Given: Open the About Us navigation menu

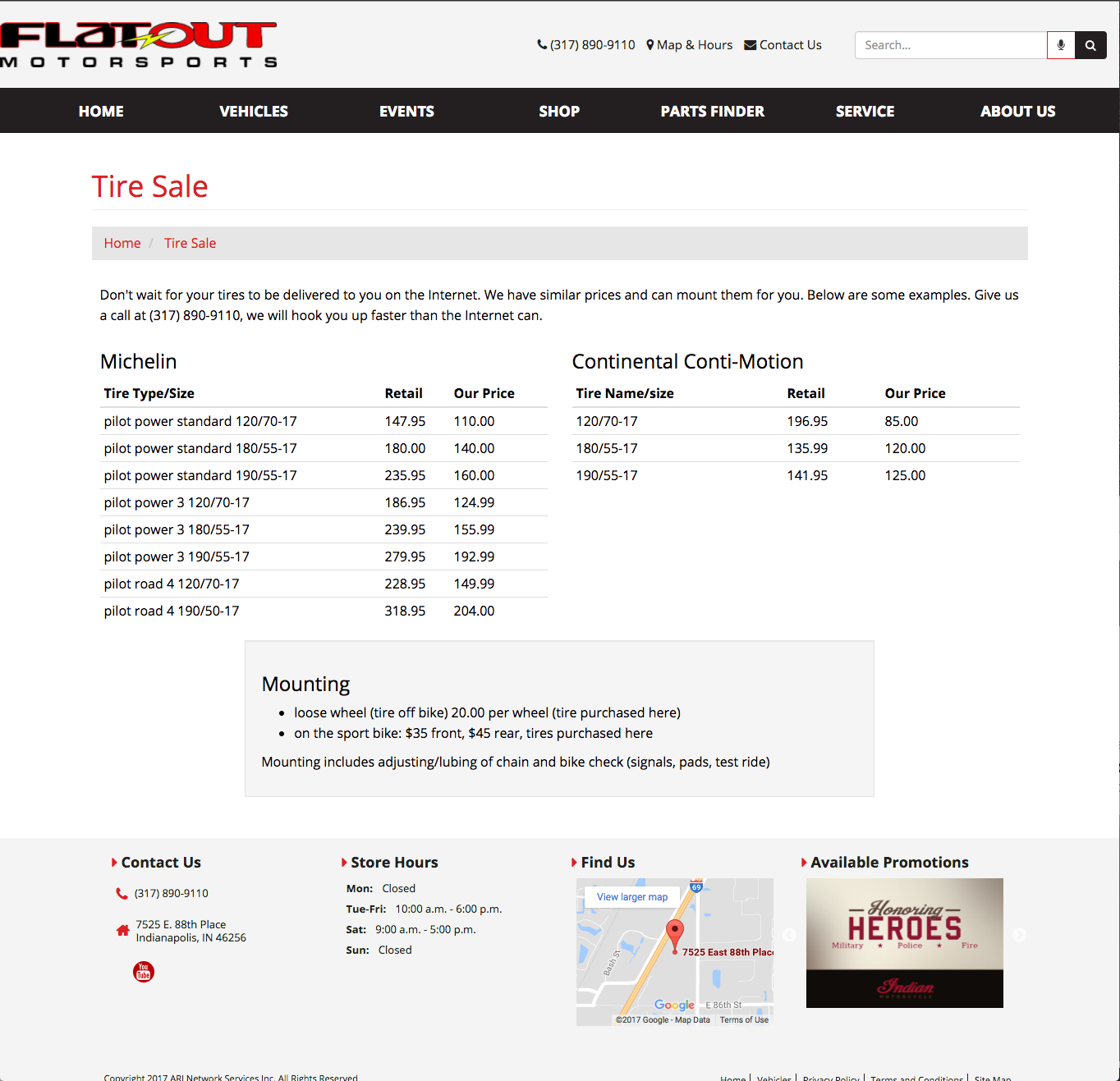Looking at the screenshot, I should [x=1017, y=111].
